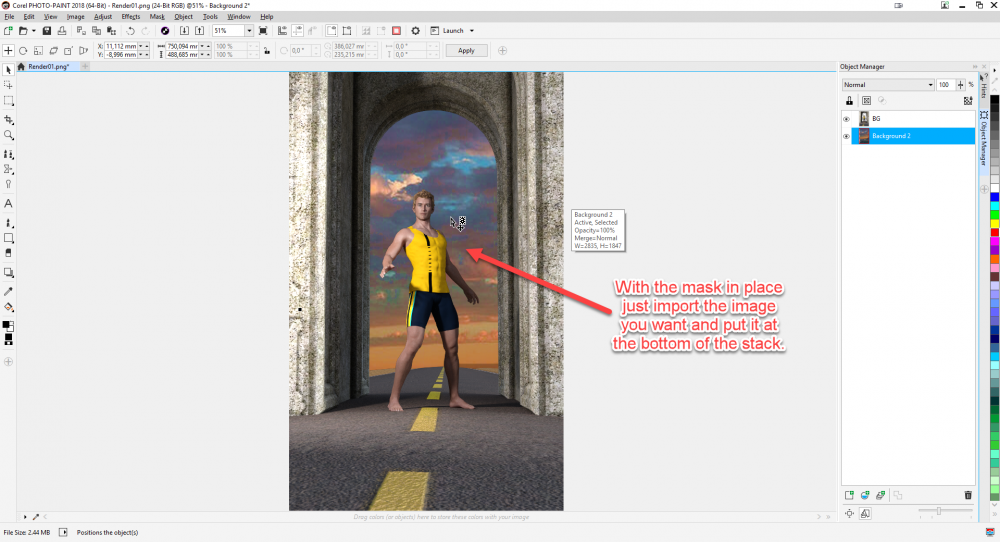
Task: Choose the Zoom magnifier tool
Action: pyautogui.click(x=8, y=135)
